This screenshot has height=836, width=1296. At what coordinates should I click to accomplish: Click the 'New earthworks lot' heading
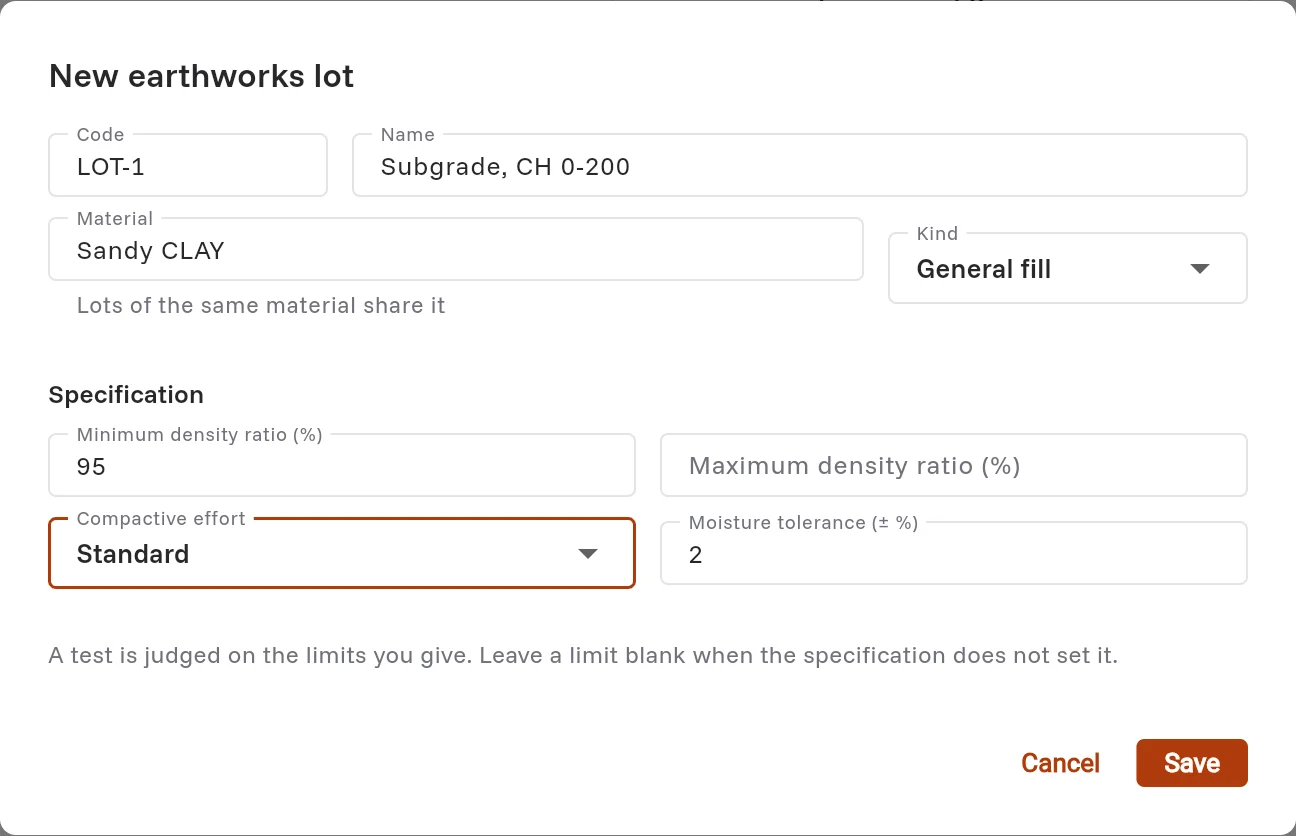pos(201,76)
